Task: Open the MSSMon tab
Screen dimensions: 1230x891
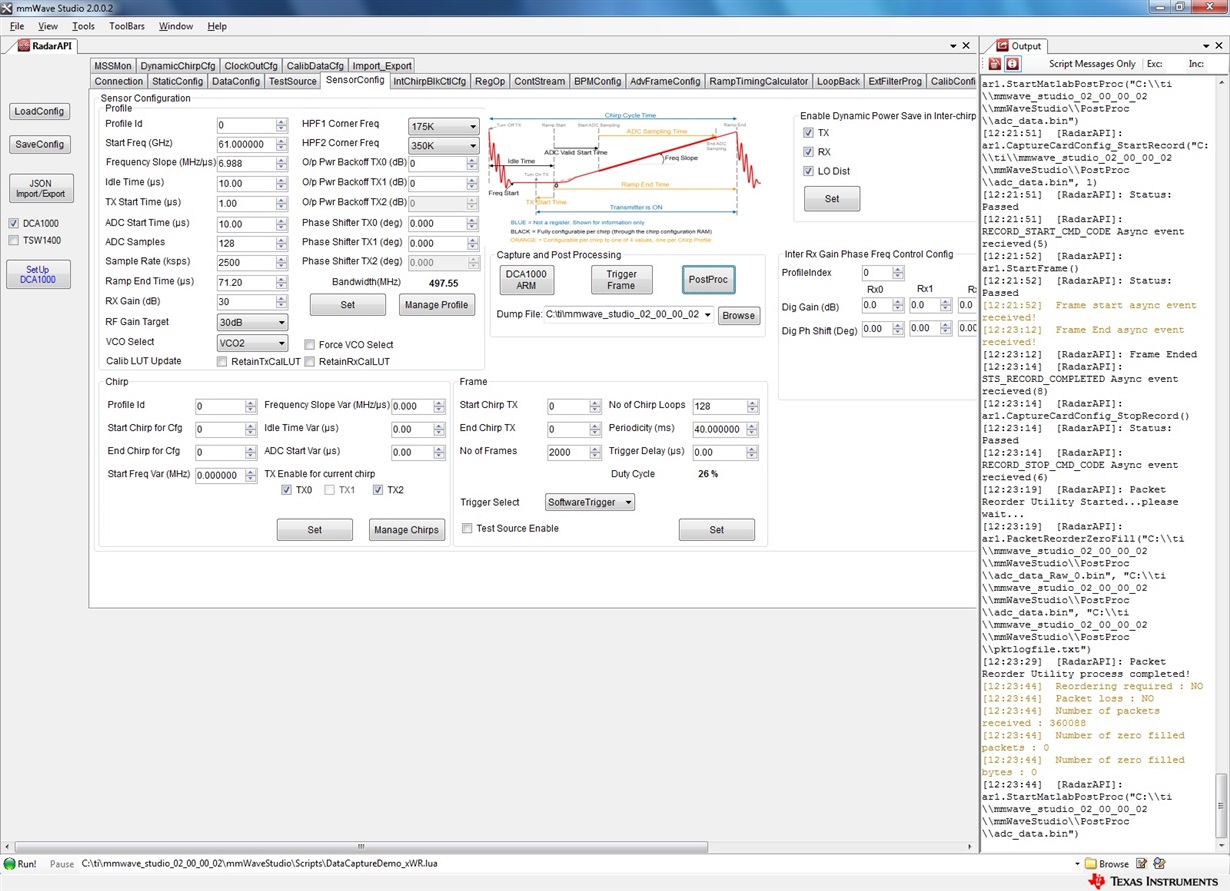Action: point(113,66)
